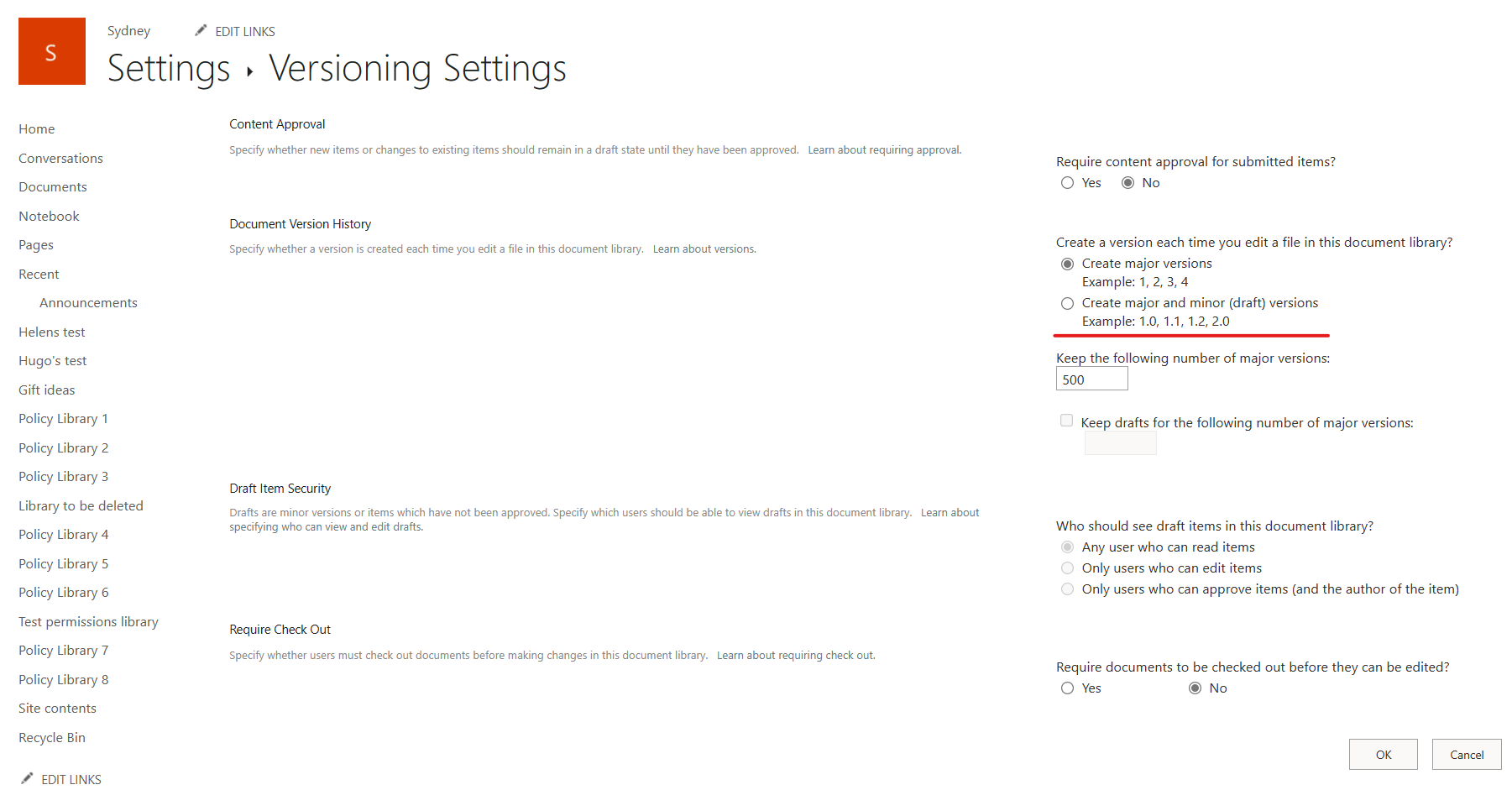1512x790 pixels.
Task: Select Only users who can edit items
Action: click(x=1067, y=568)
